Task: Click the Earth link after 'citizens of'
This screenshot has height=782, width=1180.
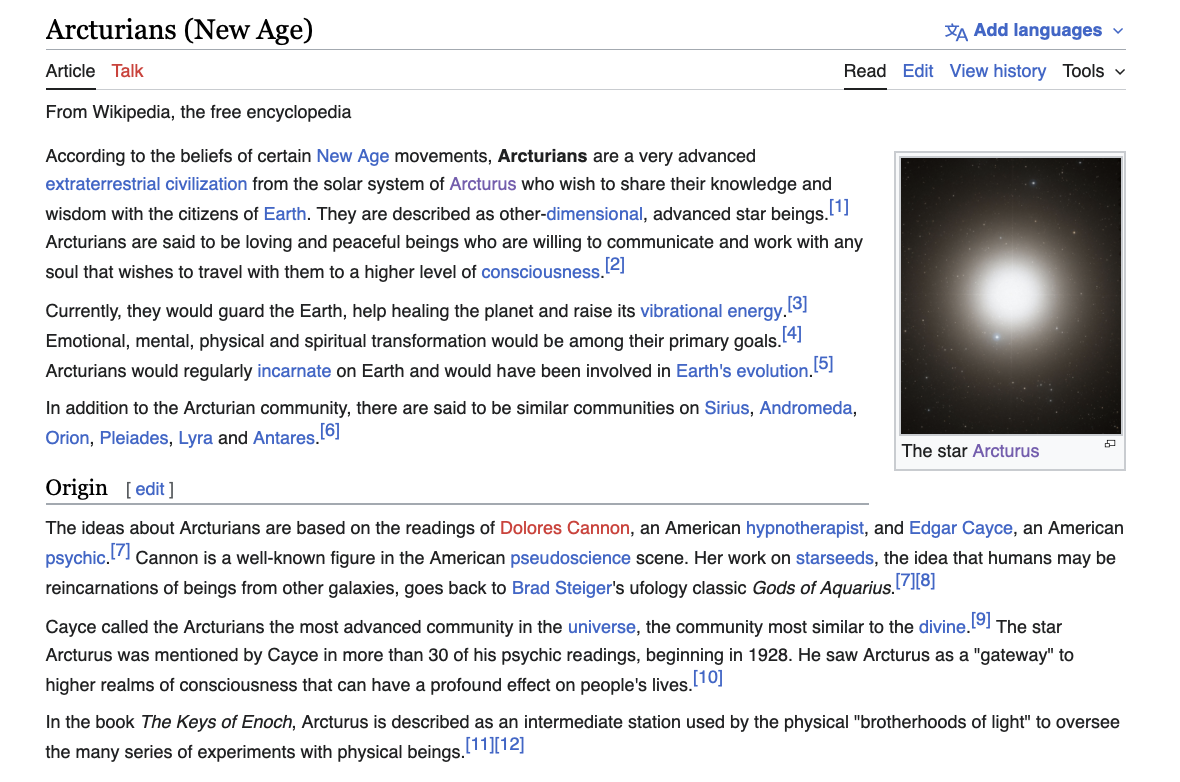Action: (284, 214)
